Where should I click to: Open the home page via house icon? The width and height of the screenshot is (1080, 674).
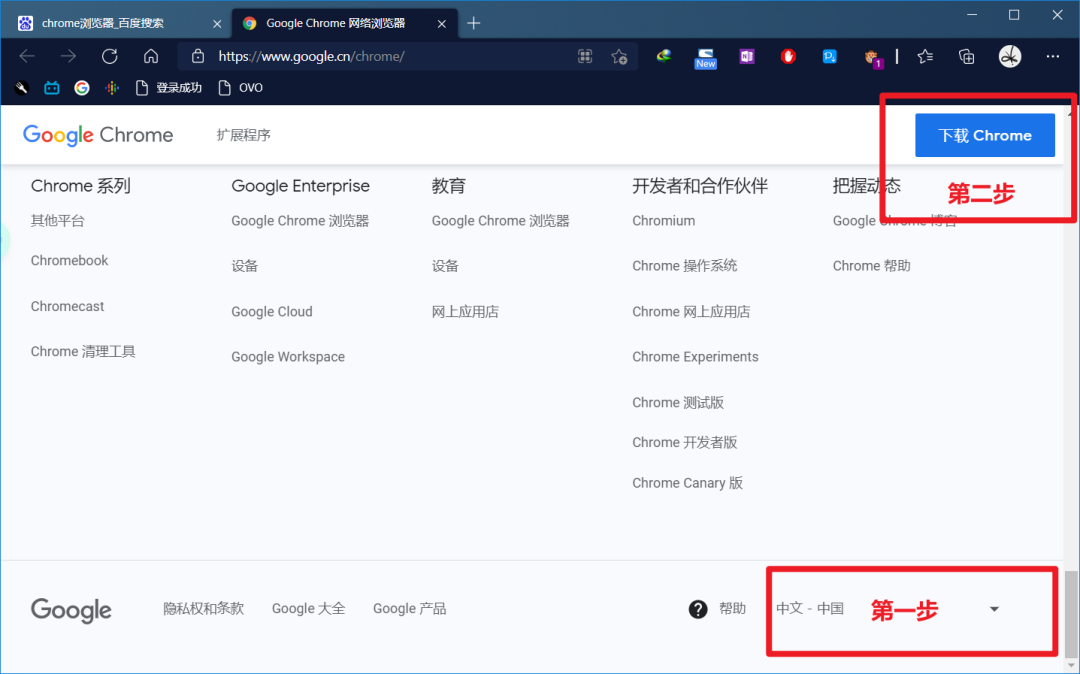click(x=151, y=56)
